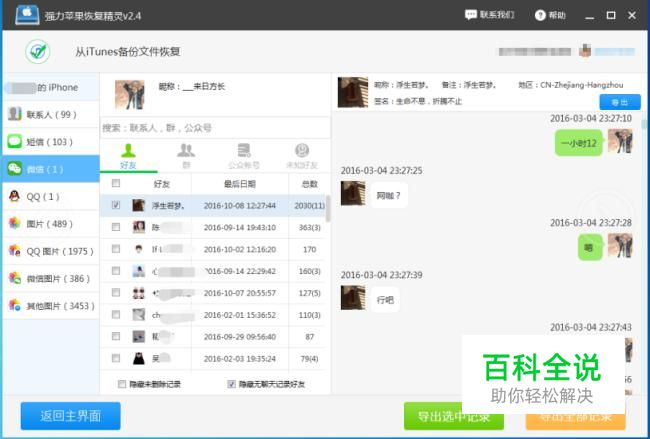
Task: Click the timestamp 2016-03-04 23:27:39
Action: coord(381,275)
